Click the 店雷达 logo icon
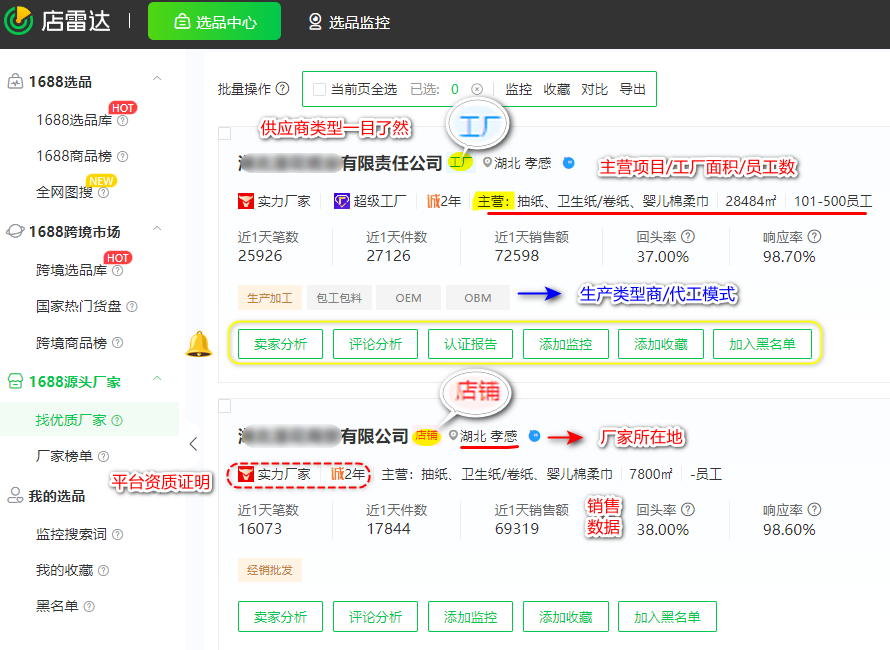Viewport: 890px width, 650px height. (x=18, y=22)
